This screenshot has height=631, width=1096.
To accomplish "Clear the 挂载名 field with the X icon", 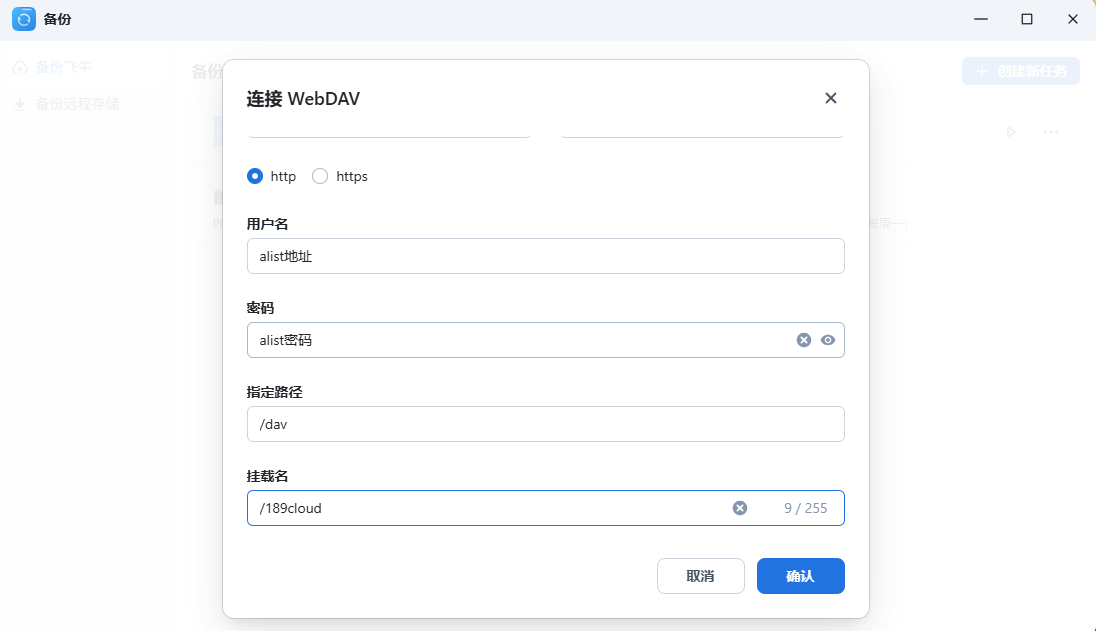I will pos(740,508).
